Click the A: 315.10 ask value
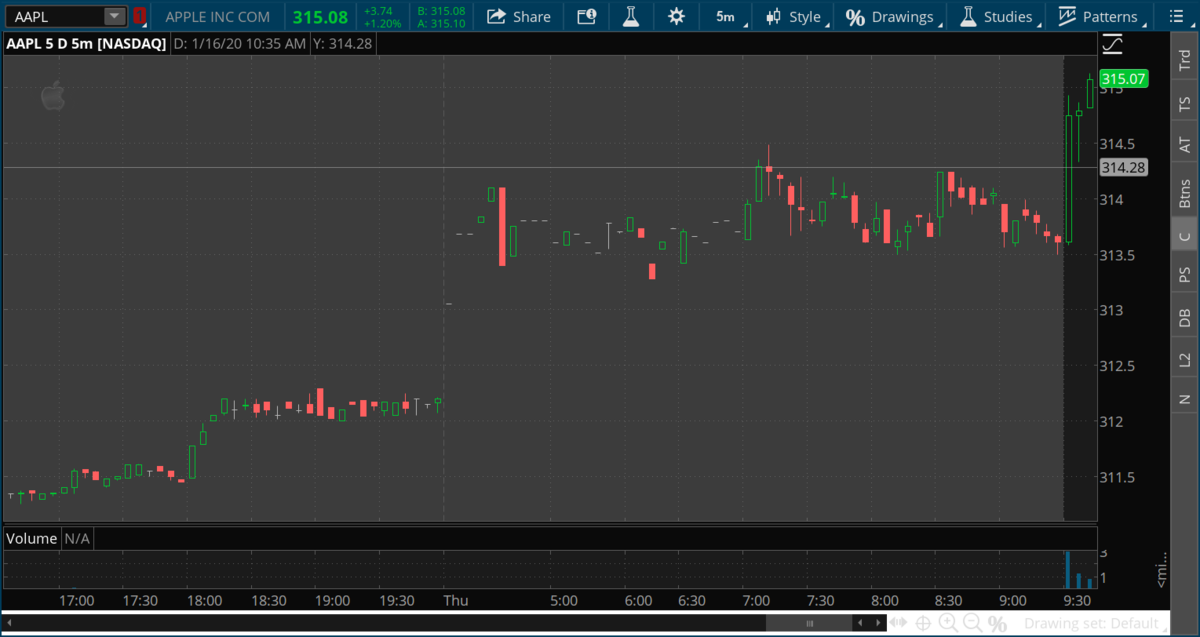The height and width of the screenshot is (637, 1200). point(441,23)
